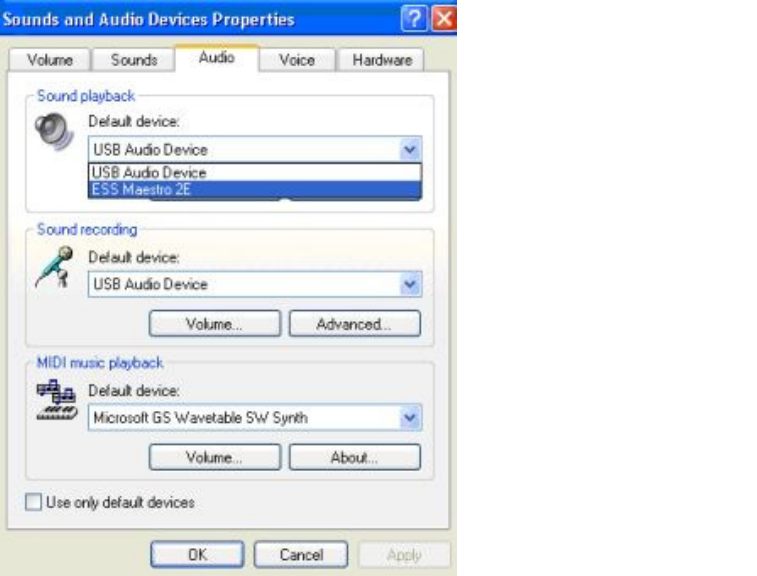Confirm changes with the OK button
Image resolution: width=757 pixels, height=576 pixels.
[x=197, y=554]
